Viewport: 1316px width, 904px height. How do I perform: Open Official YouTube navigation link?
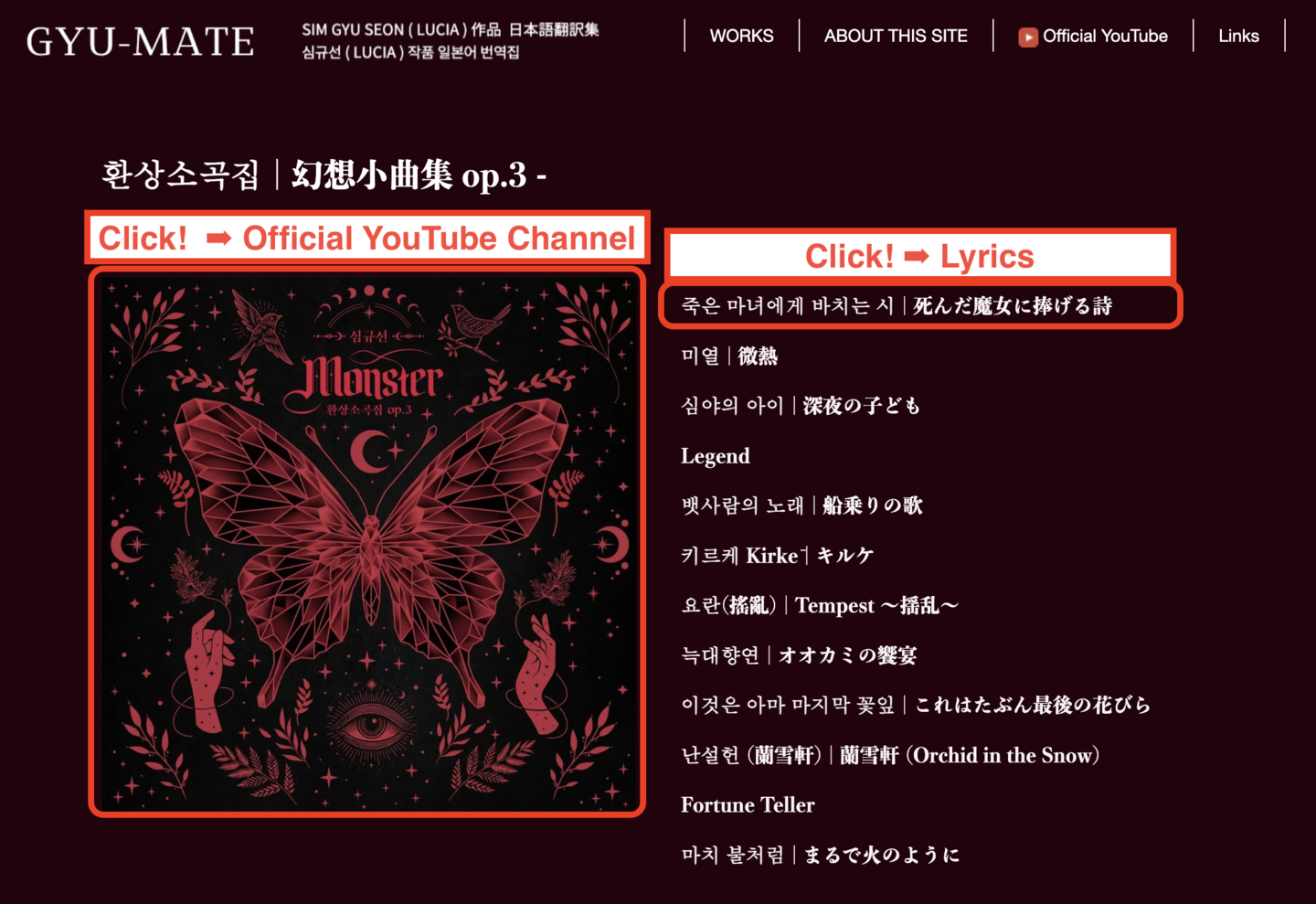pyautogui.click(x=1093, y=37)
